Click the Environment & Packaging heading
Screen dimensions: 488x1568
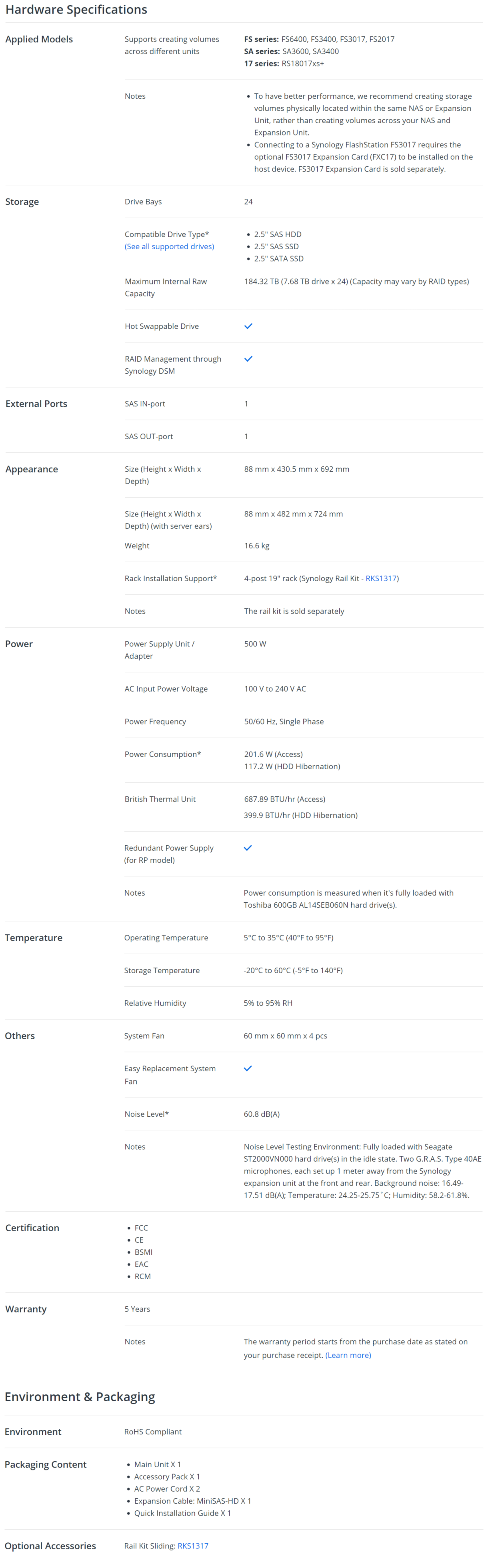(80, 1396)
